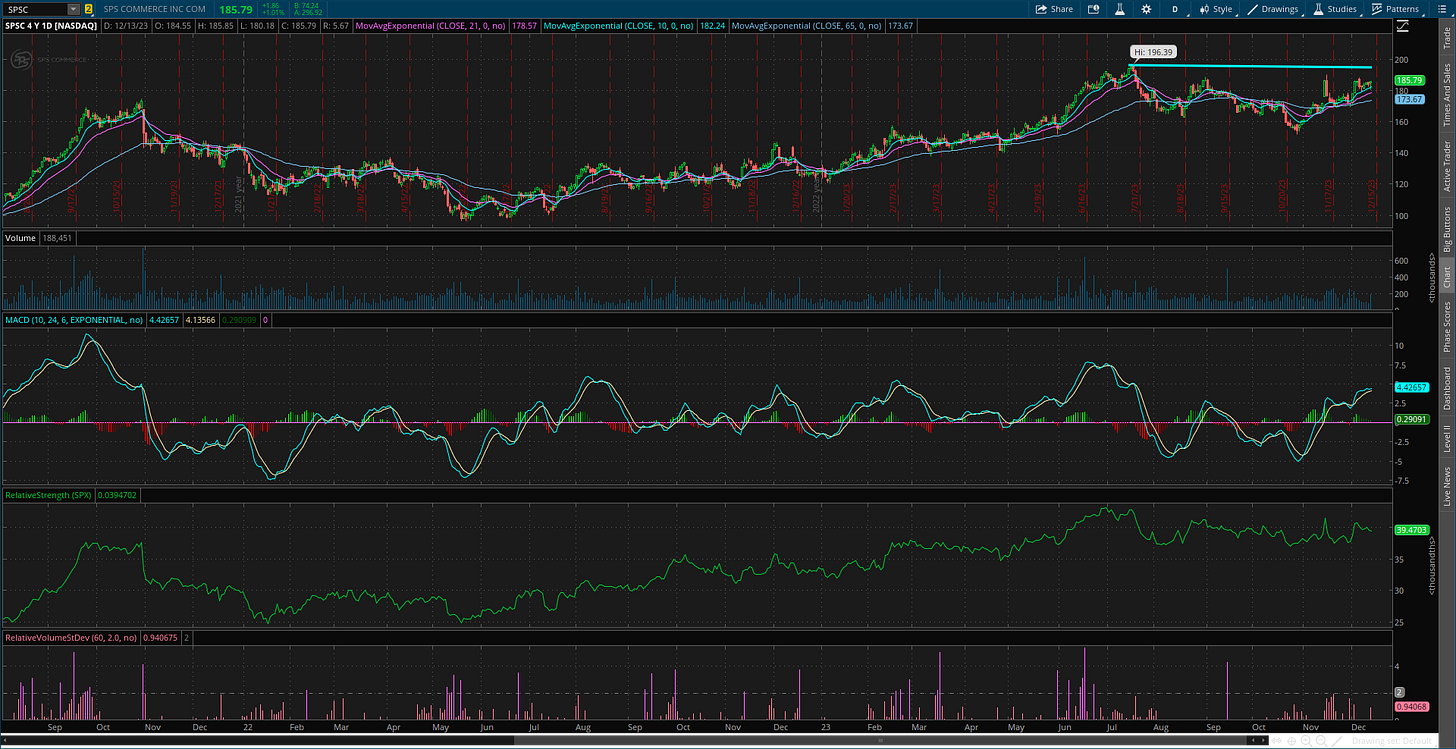Click the Volume study label

click(21, 238)
